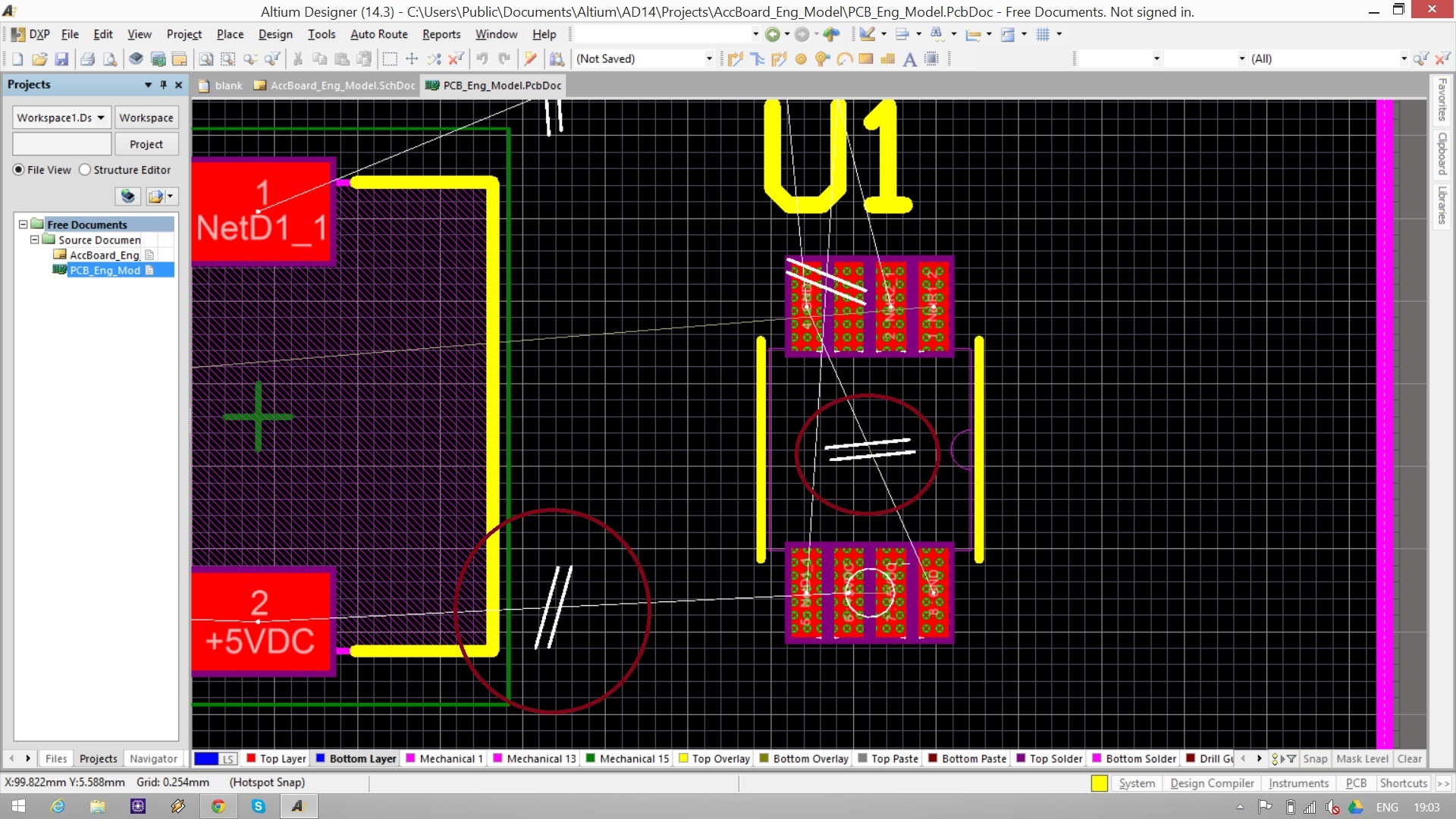The image size is (1456, 819).
Task: Click the Undo arrow icon
Action: tap(482, 59)
